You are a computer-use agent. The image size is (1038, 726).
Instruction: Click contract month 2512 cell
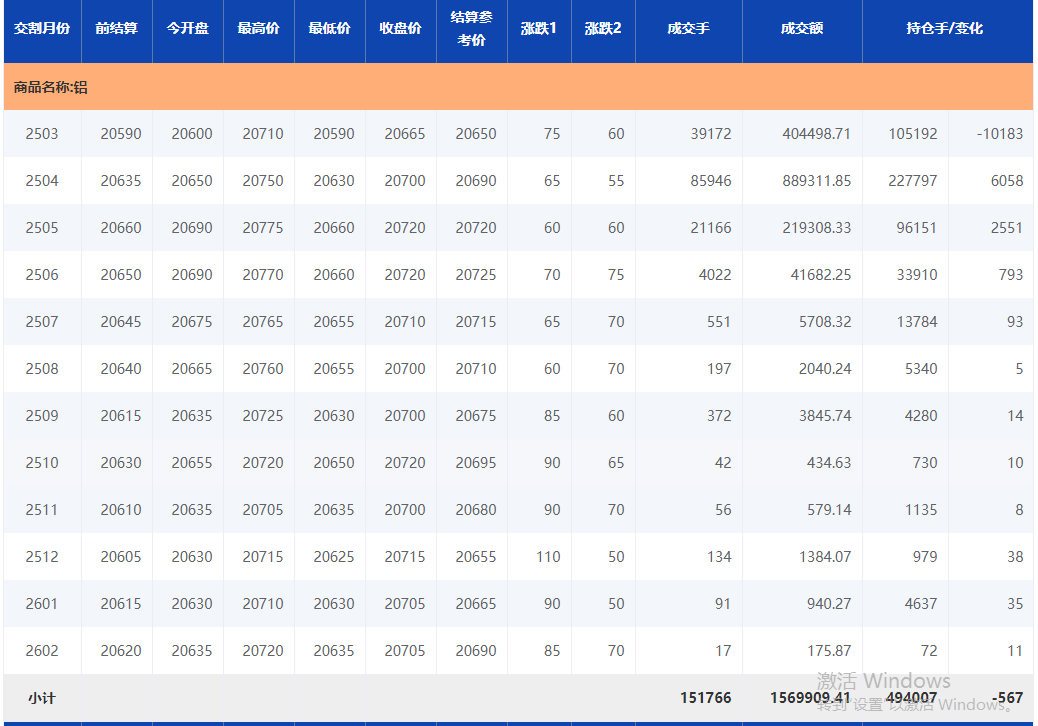[42, 557]
